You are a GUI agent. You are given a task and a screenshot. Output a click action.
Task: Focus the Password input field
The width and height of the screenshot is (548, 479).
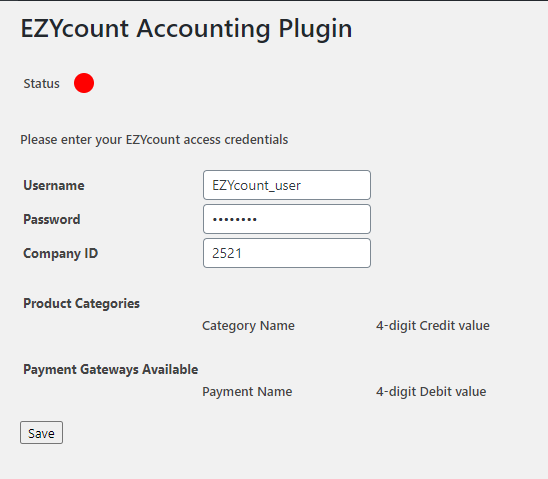tap(287, 219)
